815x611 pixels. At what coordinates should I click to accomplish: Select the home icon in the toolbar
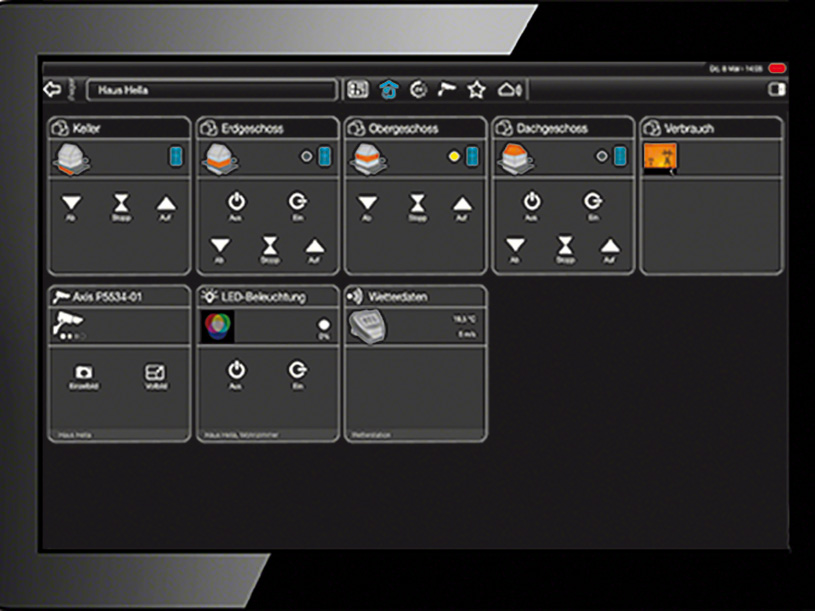coord(387,90)
